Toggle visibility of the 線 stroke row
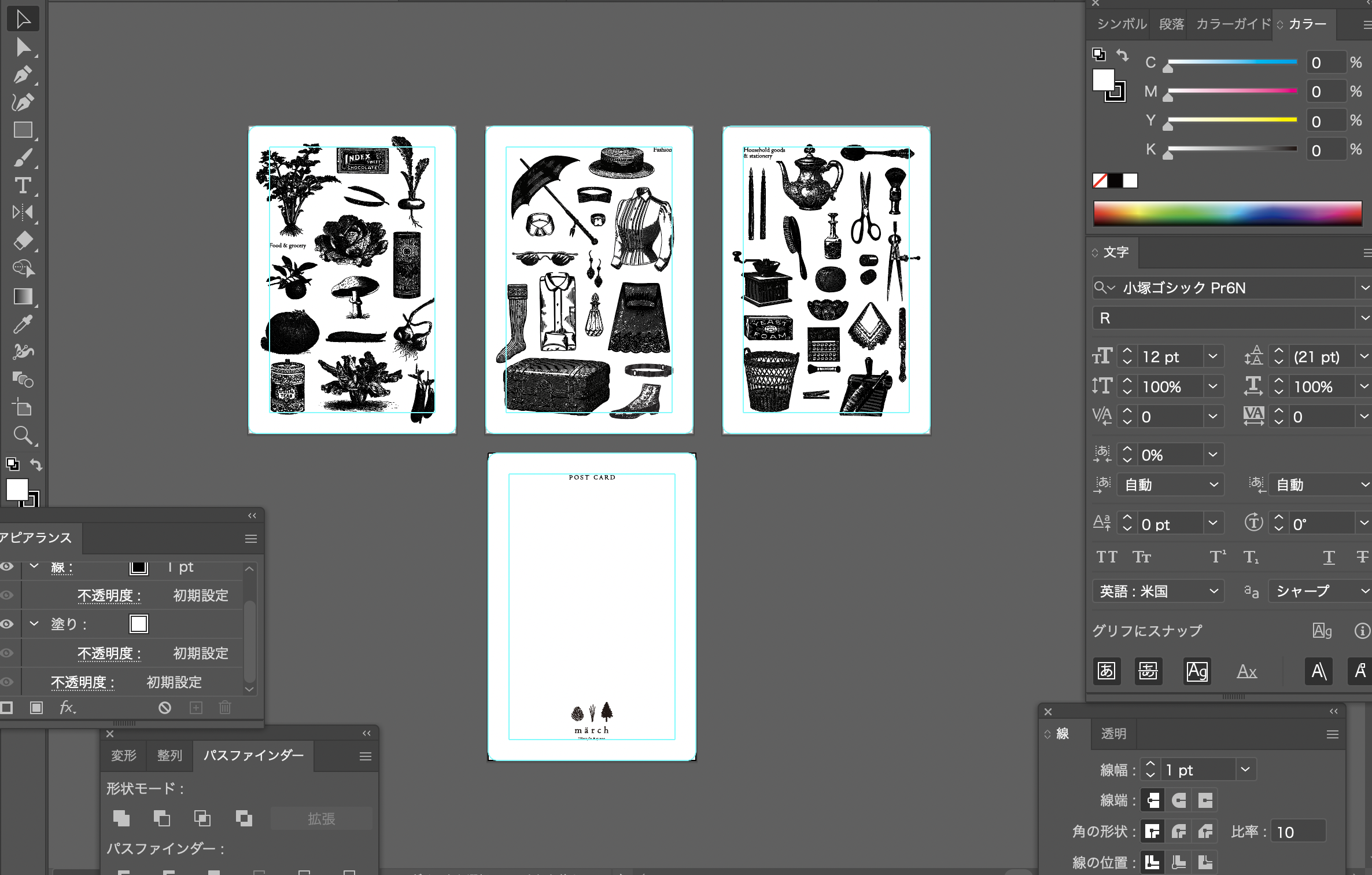Screen dimensions: 1372x875 tap(7, 567)
